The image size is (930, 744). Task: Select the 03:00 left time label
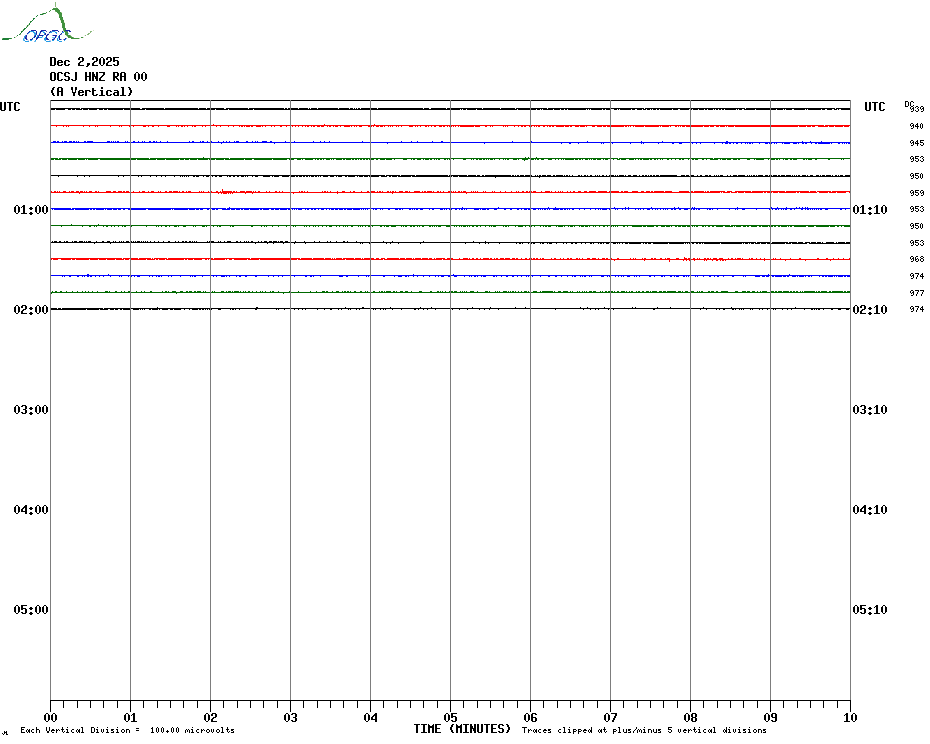point(31,409)
